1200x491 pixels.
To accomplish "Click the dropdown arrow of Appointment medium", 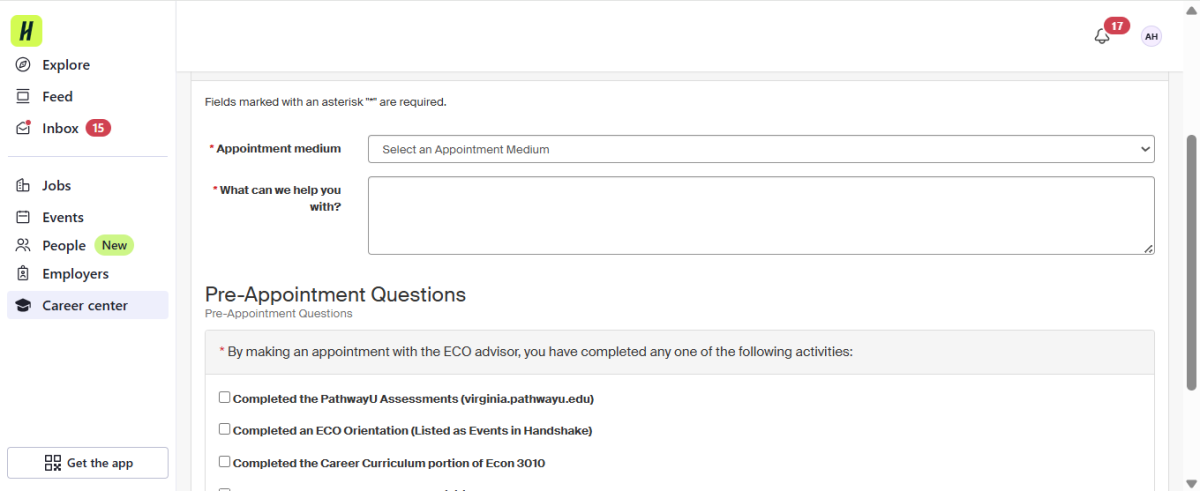I will [1145, 149].
